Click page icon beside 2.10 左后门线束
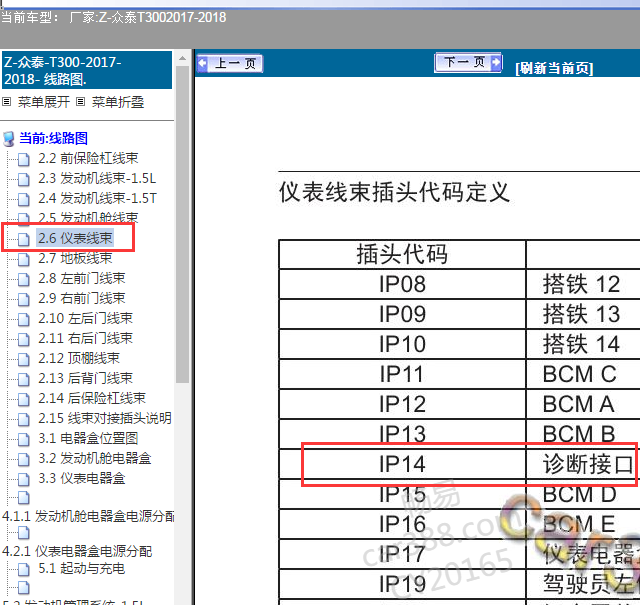The height and width of the screenshot is (605, 640). pyautogui.click(x=24, y=319)
